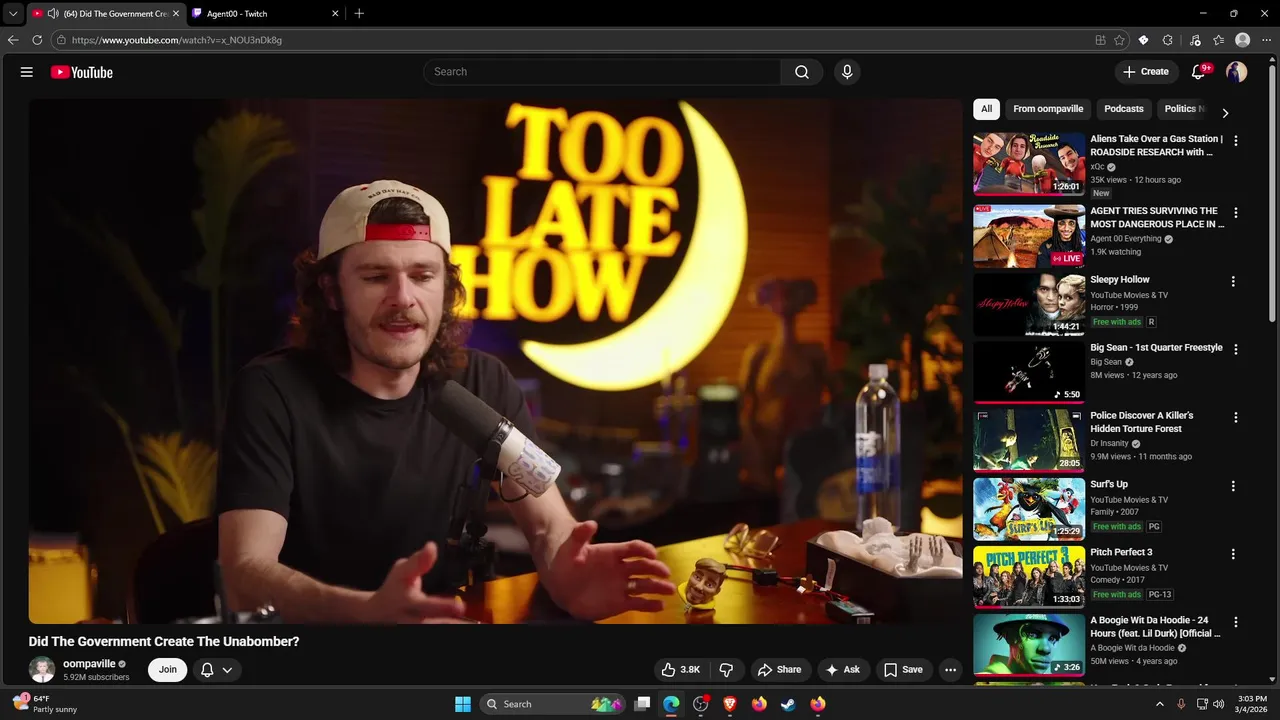Like the video with thumbs up
The image size is (1280, 720).
(x=680, y=670)
